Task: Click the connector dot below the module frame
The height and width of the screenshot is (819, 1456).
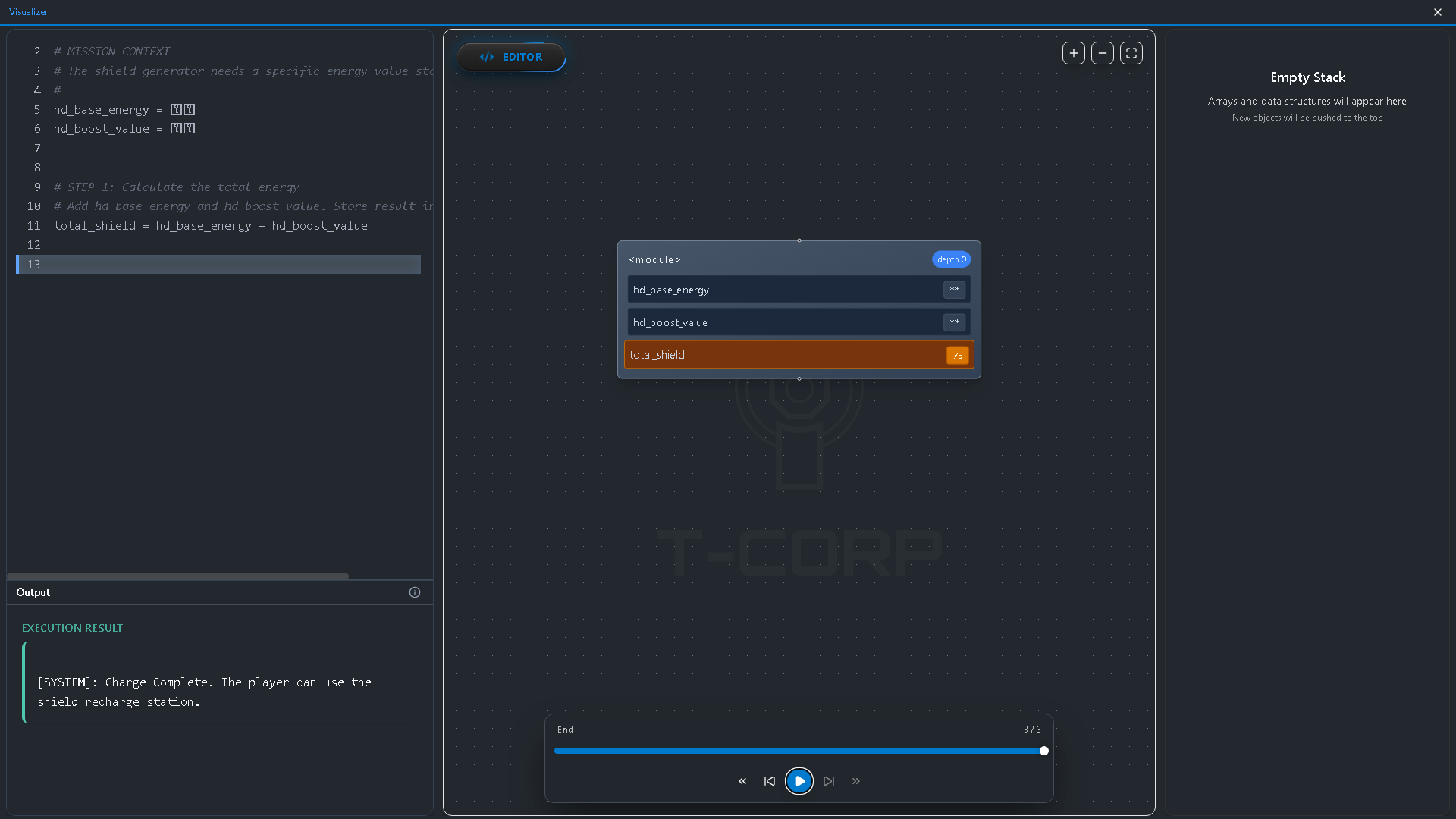Action: point(799,379)
